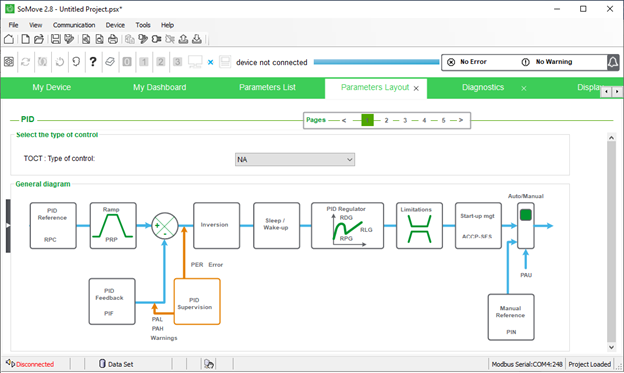The height and width of the screenshot is (373, 624).
Task: Click the Save As icon
Action: coord(69,39)
